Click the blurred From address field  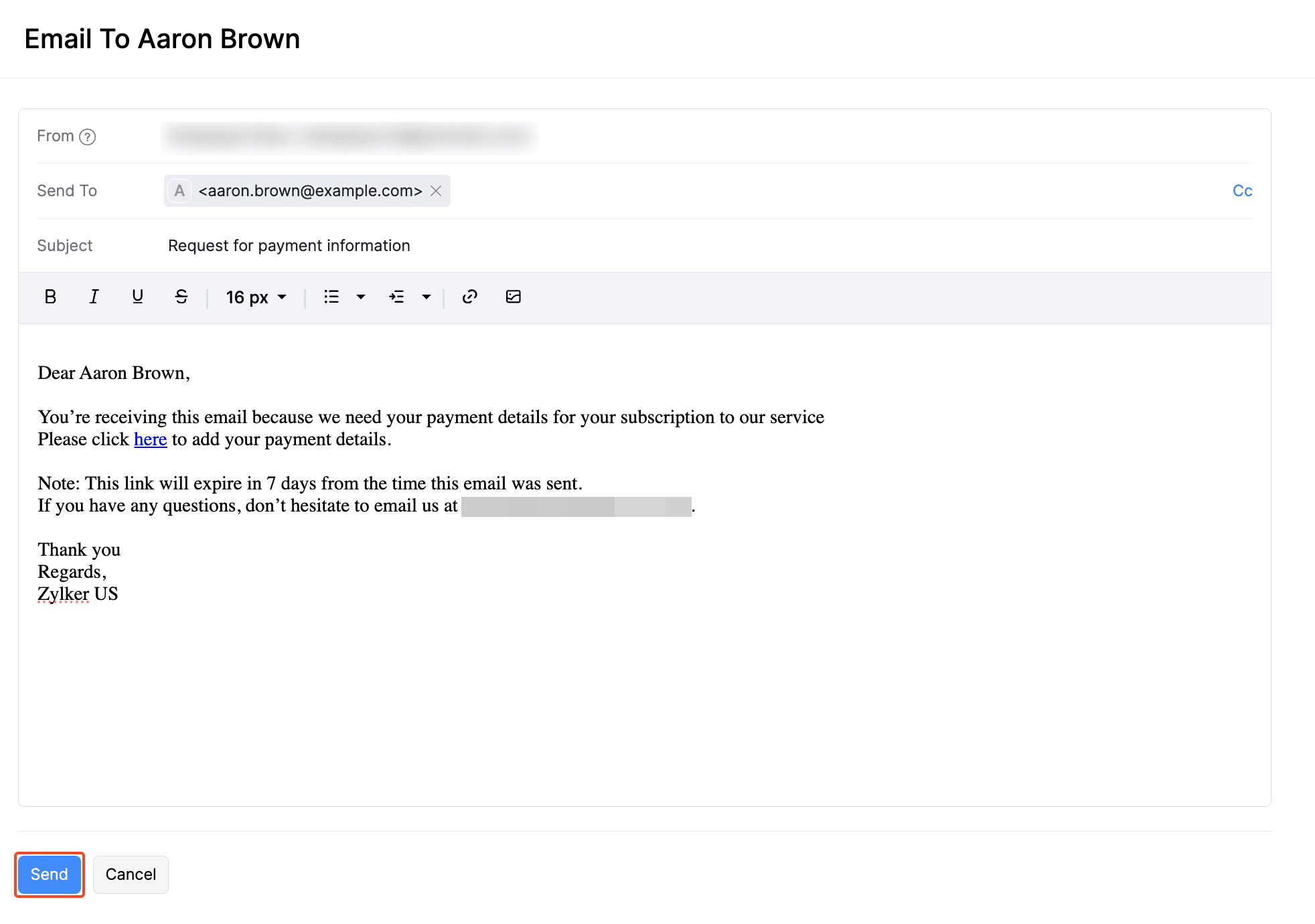pyautogui.click(x=349, y=137)
